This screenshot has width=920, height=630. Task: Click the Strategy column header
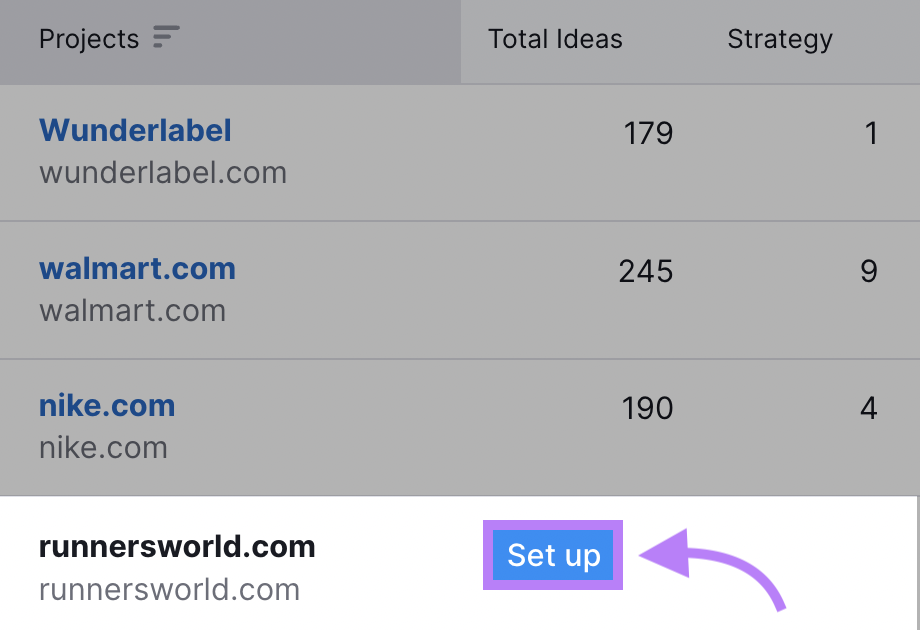pos(779,40)
